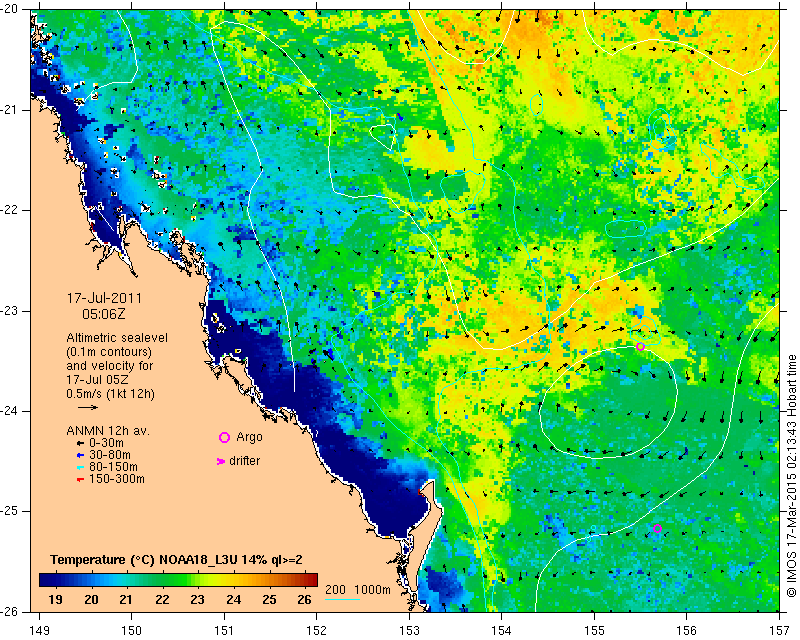
Task: Click the 'and velocity for' text
Action: [110, 365]
